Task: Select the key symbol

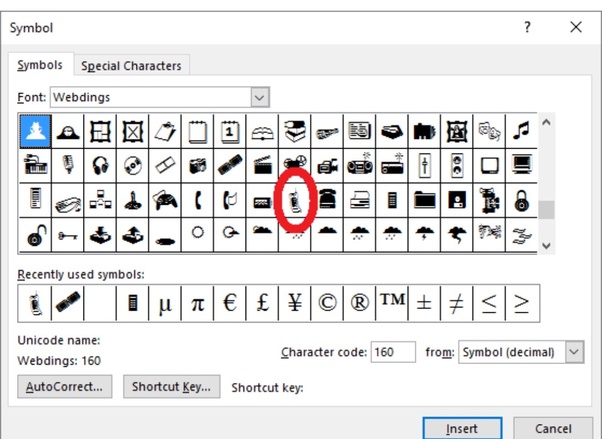Action: (68, 234)
